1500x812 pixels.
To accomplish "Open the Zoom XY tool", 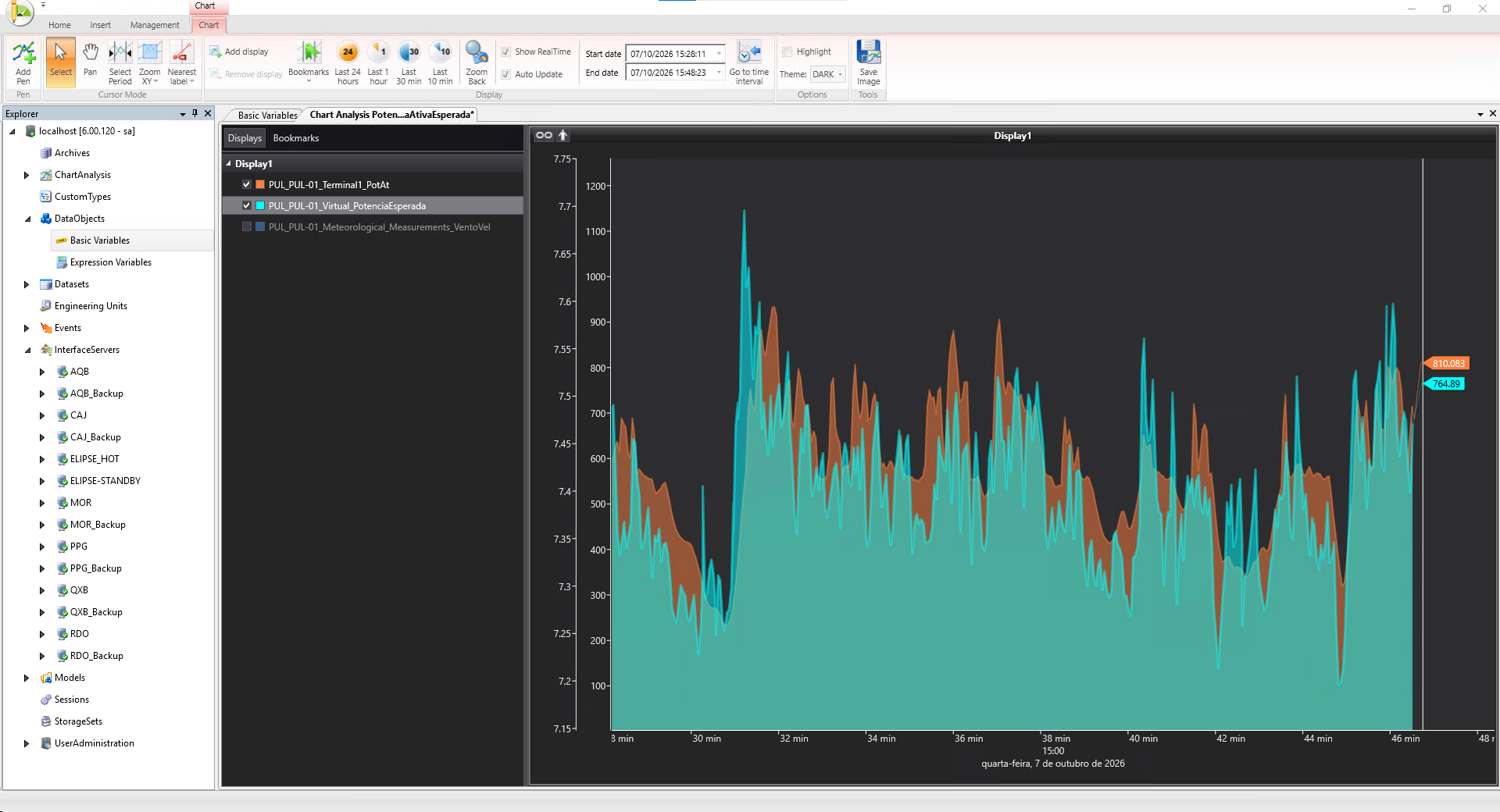I will 150,62.
